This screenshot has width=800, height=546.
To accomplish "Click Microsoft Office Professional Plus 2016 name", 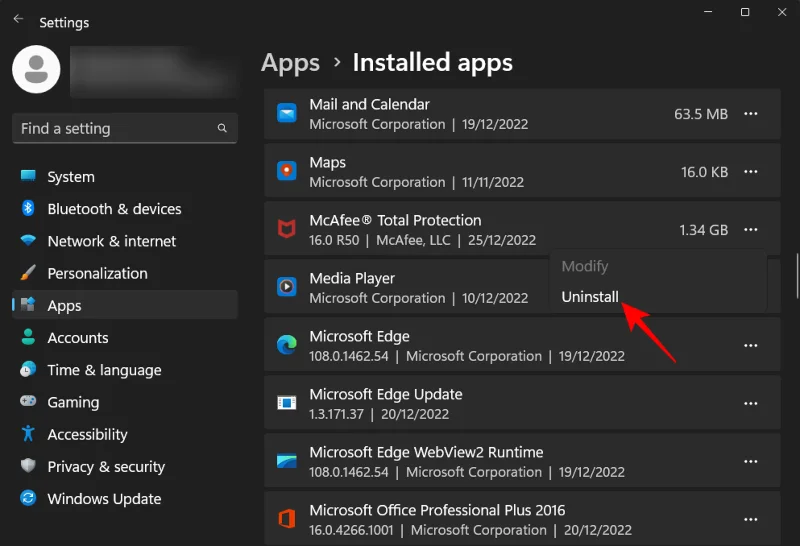I will pyautogui.click(x=437, y=510).
